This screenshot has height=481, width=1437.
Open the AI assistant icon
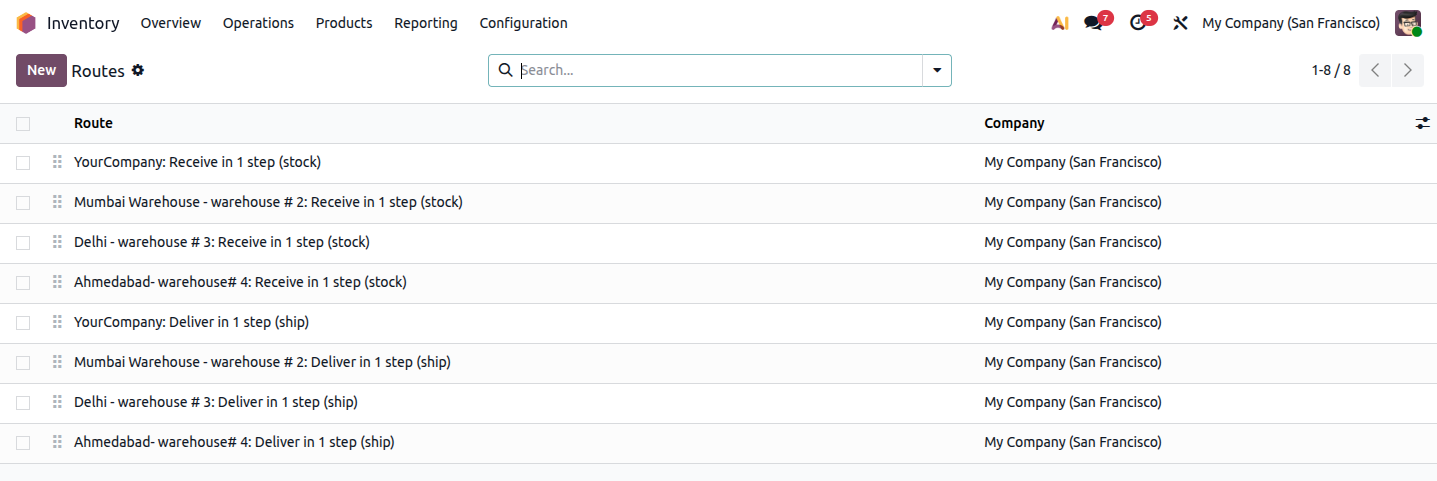1060,23
